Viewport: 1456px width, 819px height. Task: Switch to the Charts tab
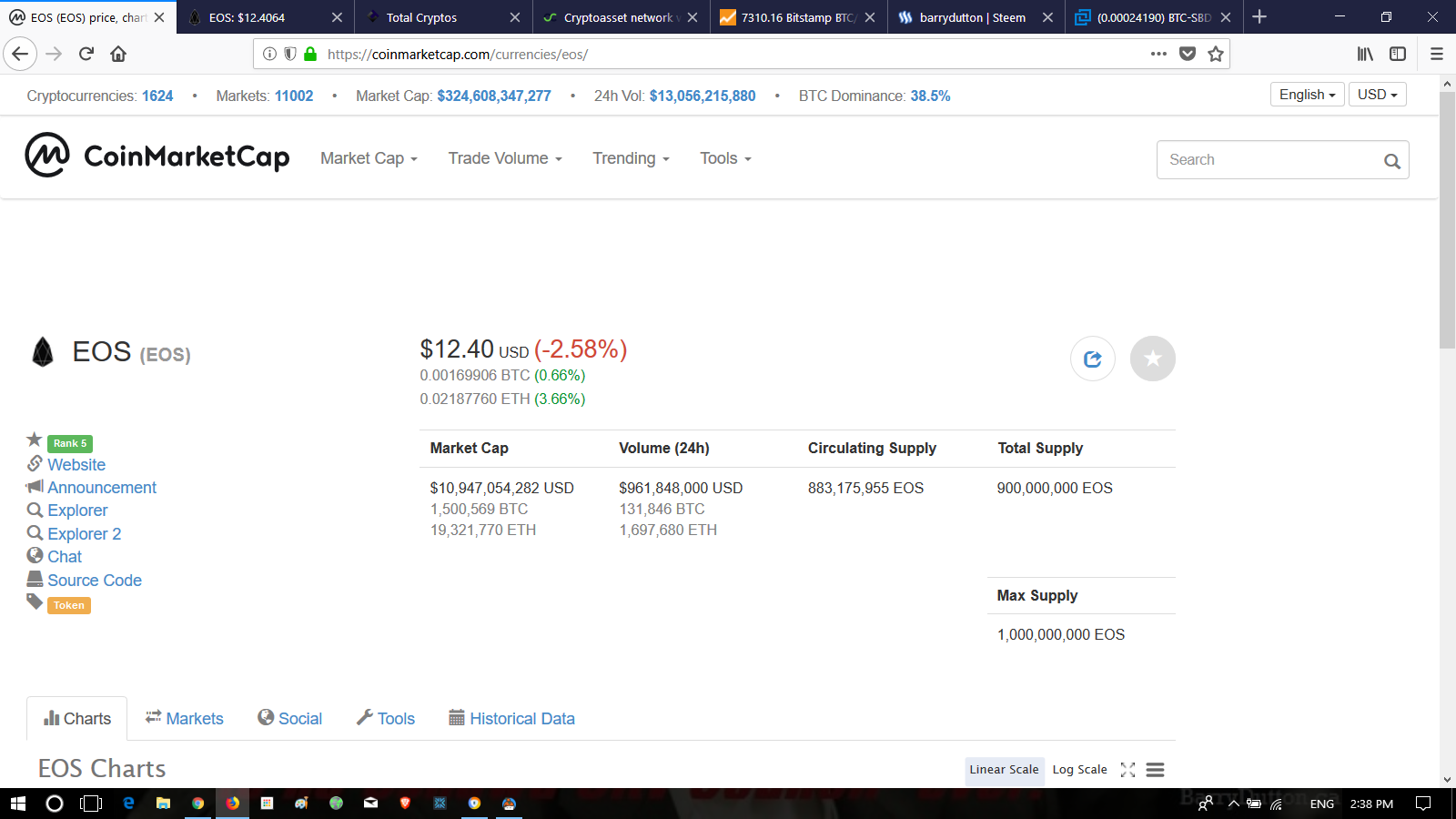coord(77,719)
